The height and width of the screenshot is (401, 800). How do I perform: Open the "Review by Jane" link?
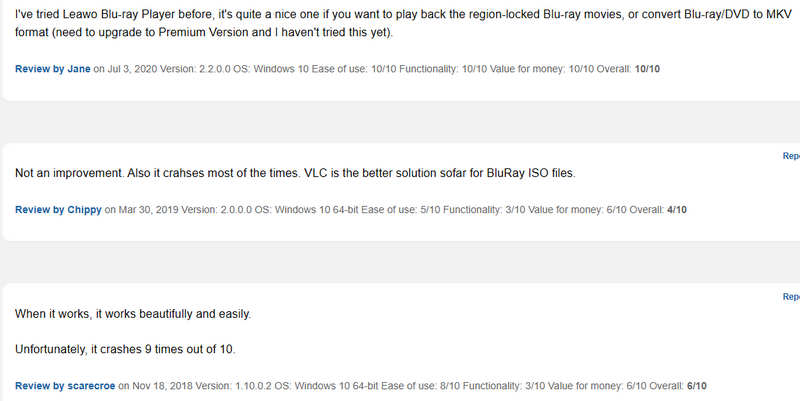tap(53, 69)
